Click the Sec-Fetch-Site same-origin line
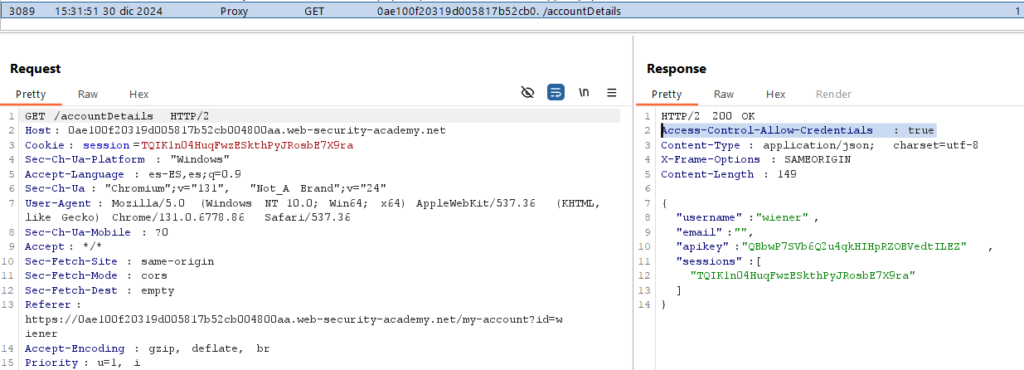 120,261
